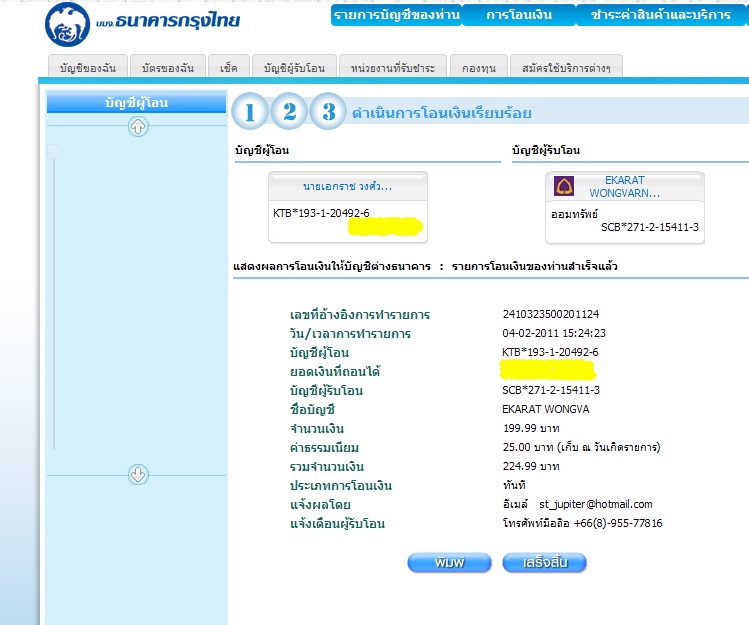Click the SCB bank icon on recipient card
Screen dimensions: 749x625
564,186
